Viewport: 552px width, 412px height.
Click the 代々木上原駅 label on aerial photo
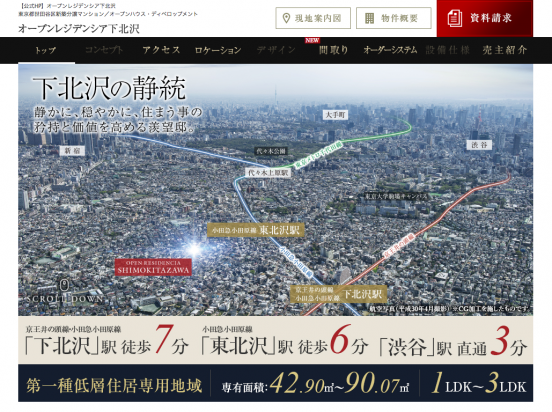click(x=268, y=173)
